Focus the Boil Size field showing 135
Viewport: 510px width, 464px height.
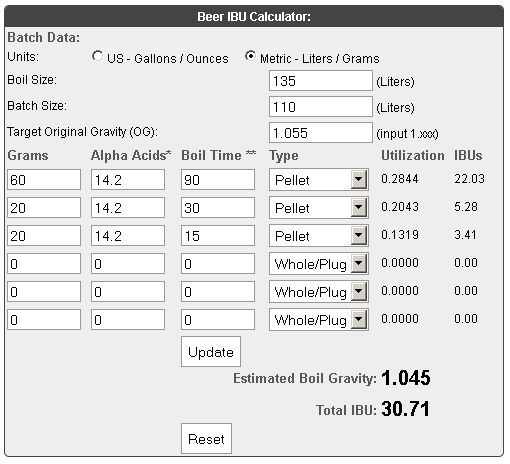tap(321, 81)
